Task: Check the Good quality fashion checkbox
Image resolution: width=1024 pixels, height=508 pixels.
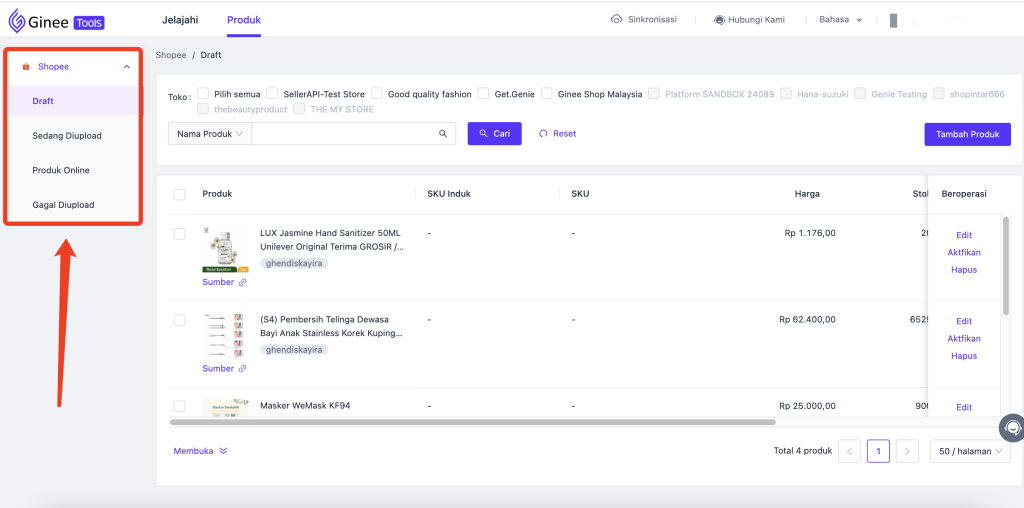Action: [377, 93]
